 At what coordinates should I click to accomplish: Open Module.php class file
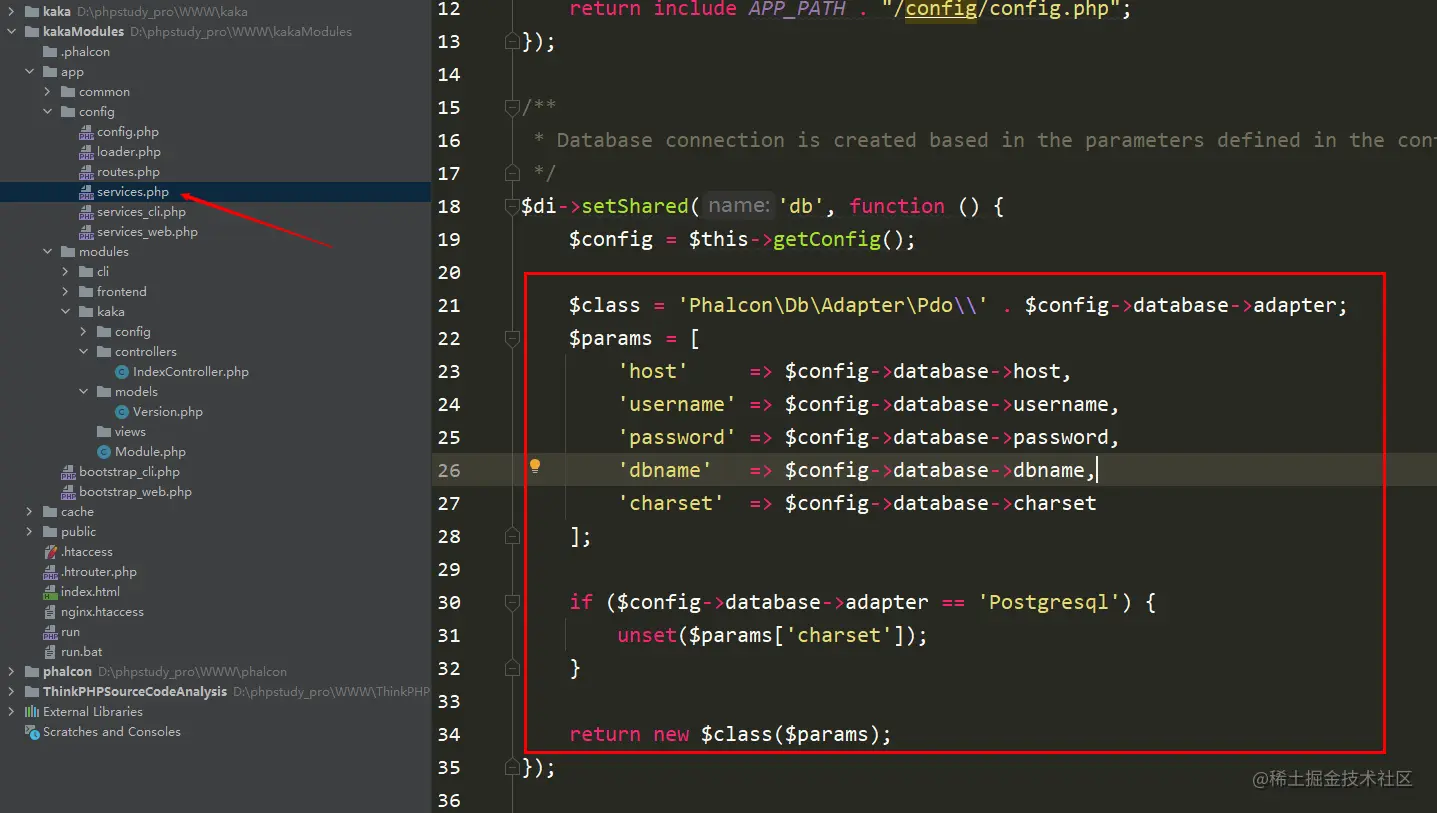(x=150, y=452)
